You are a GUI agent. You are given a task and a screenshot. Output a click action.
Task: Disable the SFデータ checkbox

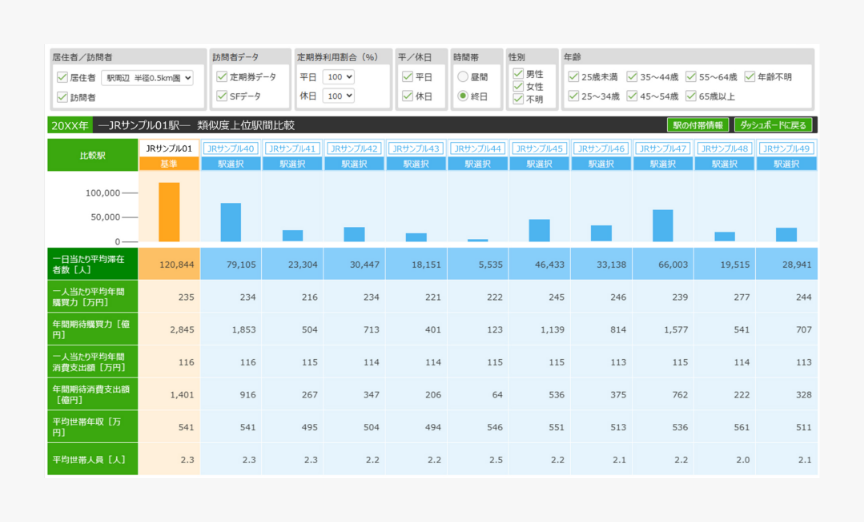click(x=222, y=96)
